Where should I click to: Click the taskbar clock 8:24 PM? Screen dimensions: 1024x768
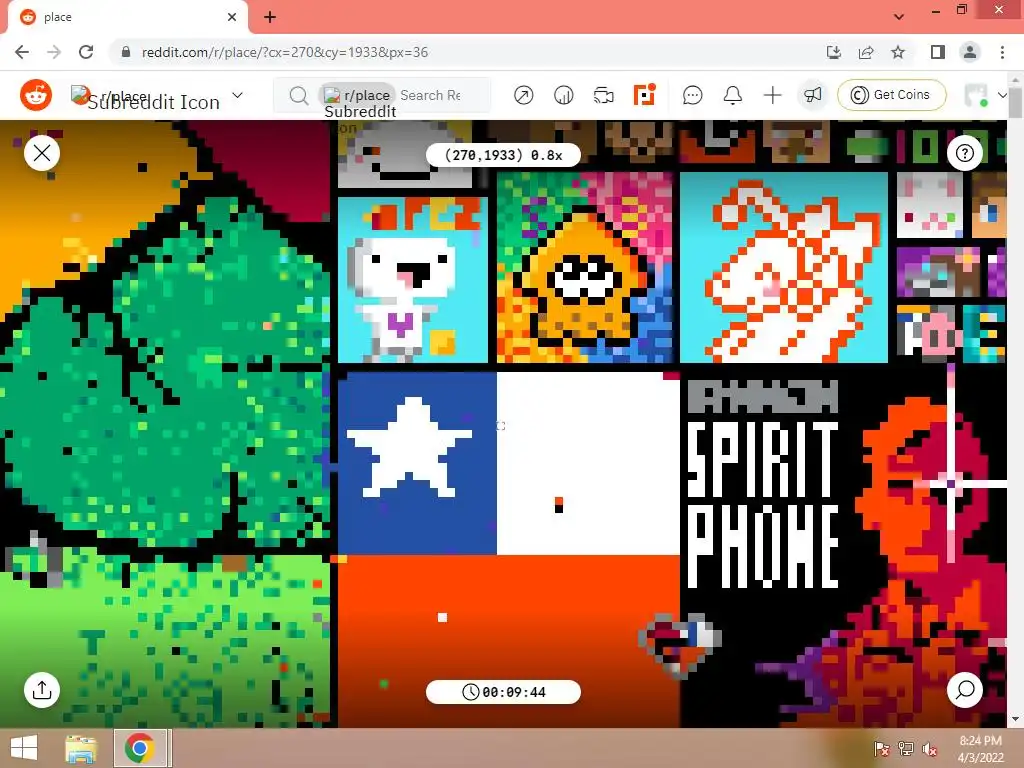(980, 748)
